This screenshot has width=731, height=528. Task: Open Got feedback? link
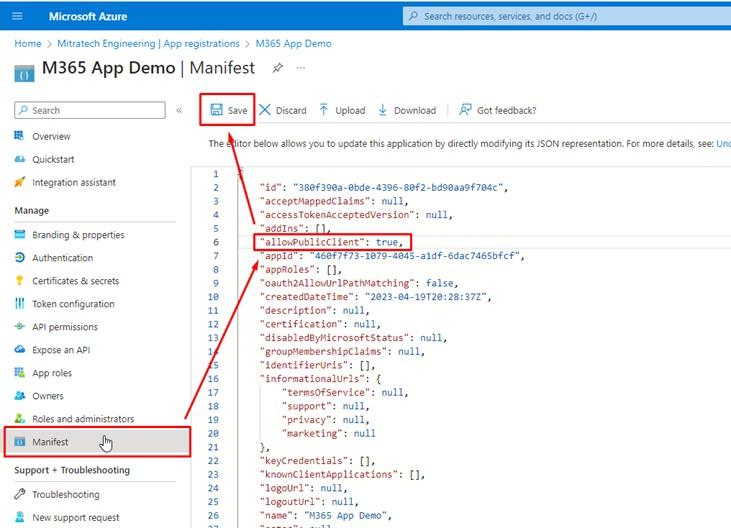(x=506, y=110)
